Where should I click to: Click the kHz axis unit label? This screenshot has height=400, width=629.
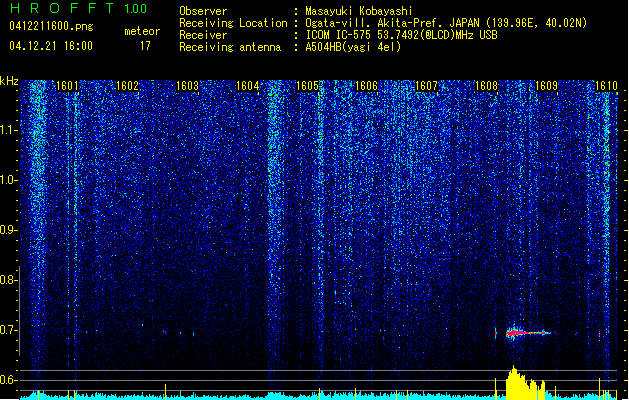[9, 81]
